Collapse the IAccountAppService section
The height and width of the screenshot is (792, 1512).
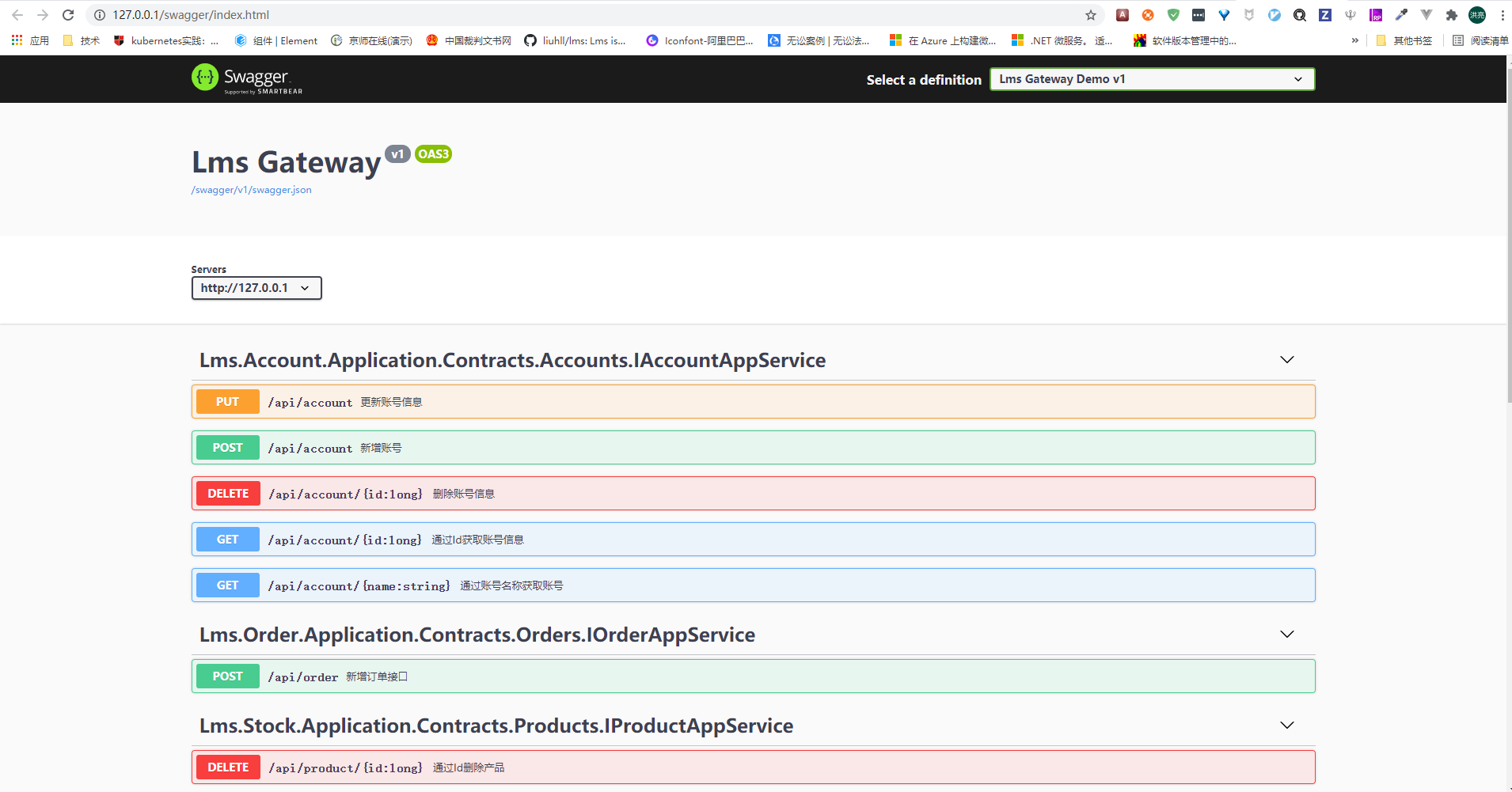point(1287,360)
